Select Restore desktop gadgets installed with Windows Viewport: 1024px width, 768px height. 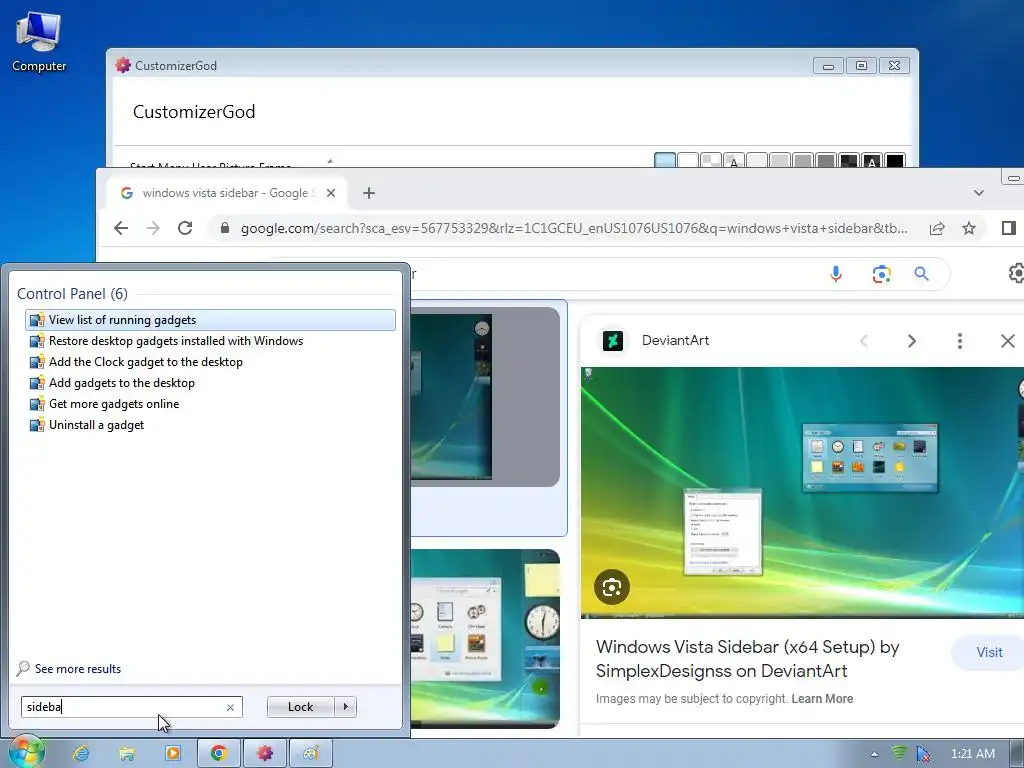(210, 341)
